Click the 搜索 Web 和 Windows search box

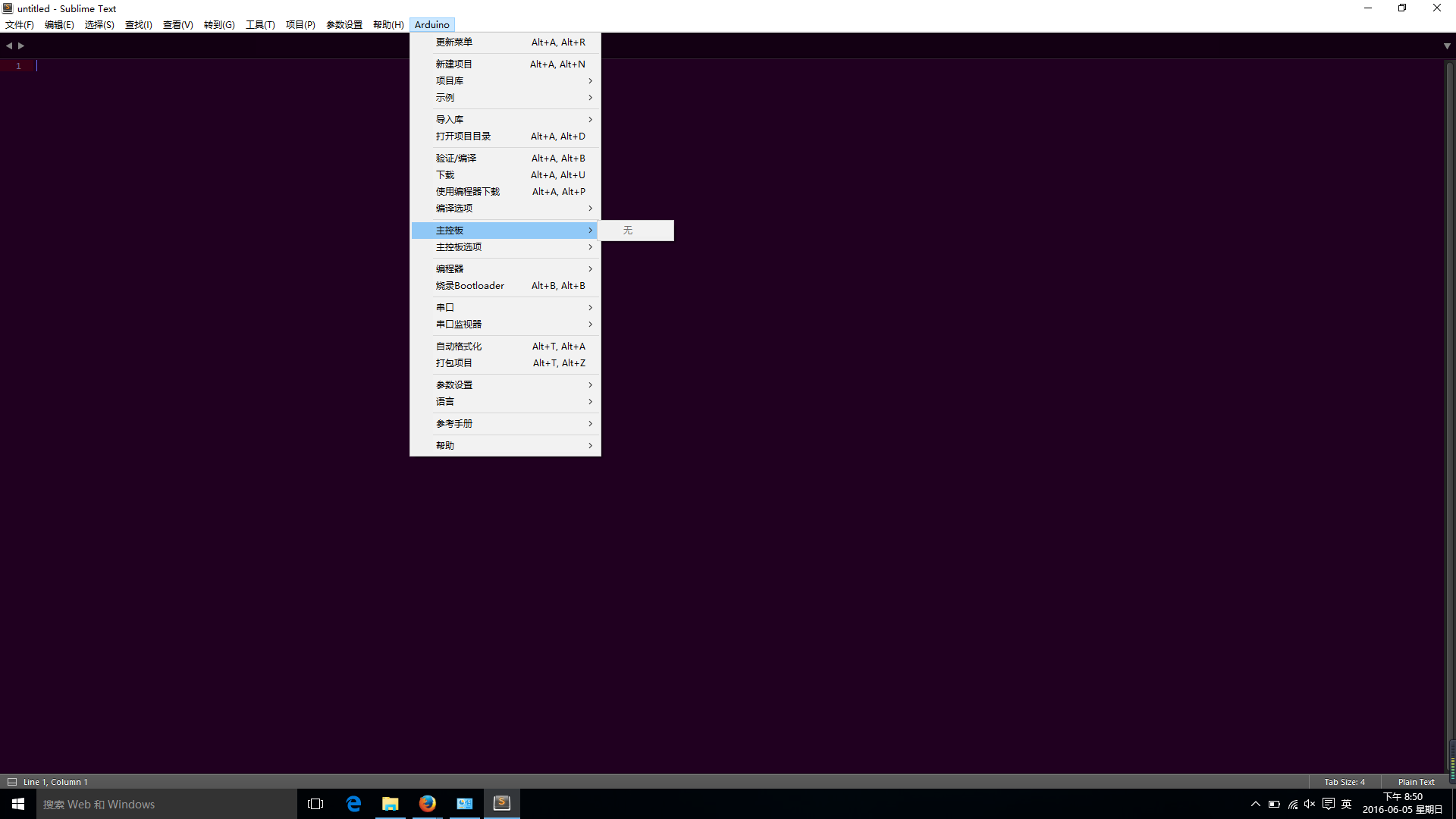(167, 804)
